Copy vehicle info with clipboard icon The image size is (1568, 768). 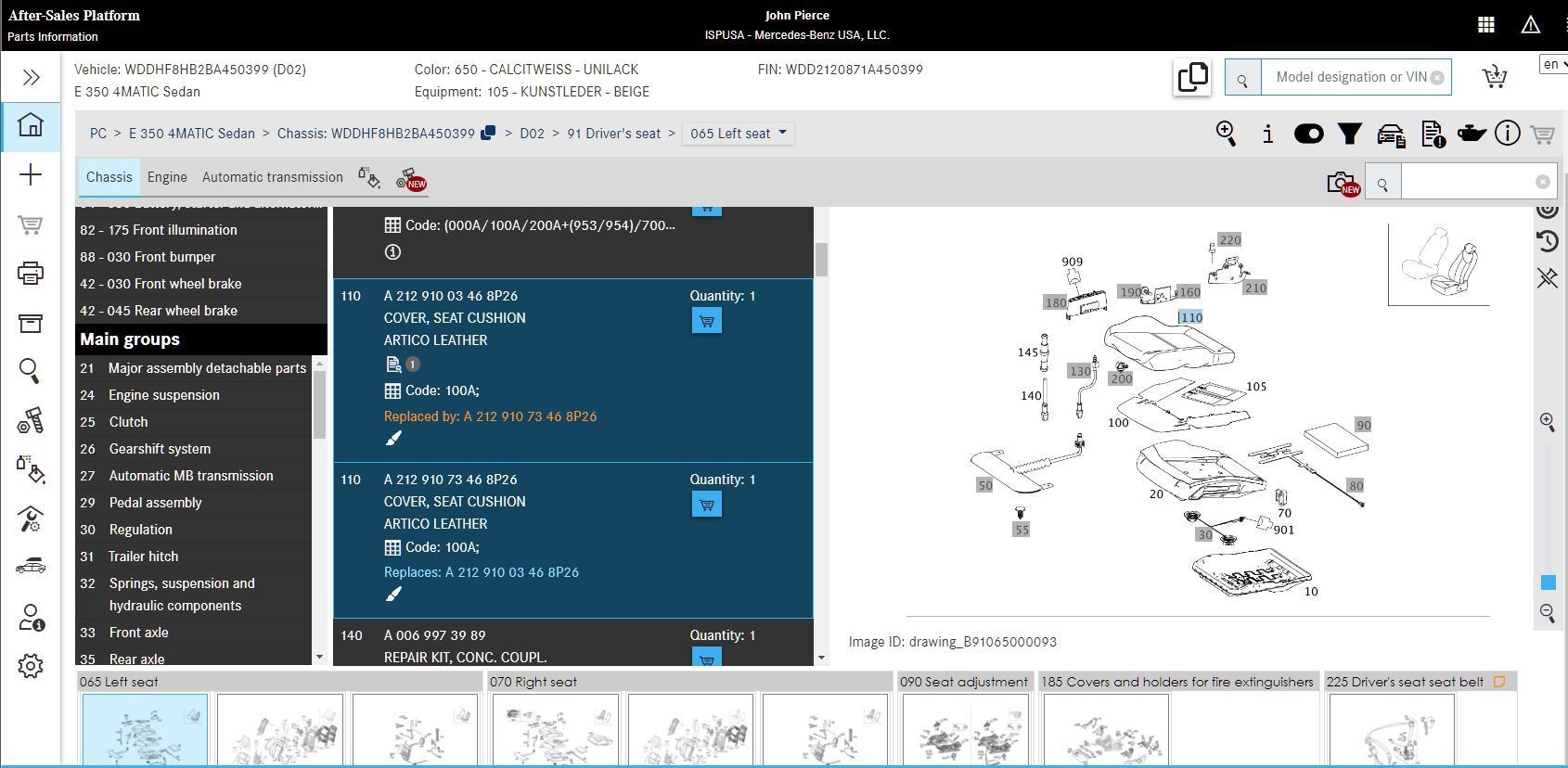pos(1192,77)
